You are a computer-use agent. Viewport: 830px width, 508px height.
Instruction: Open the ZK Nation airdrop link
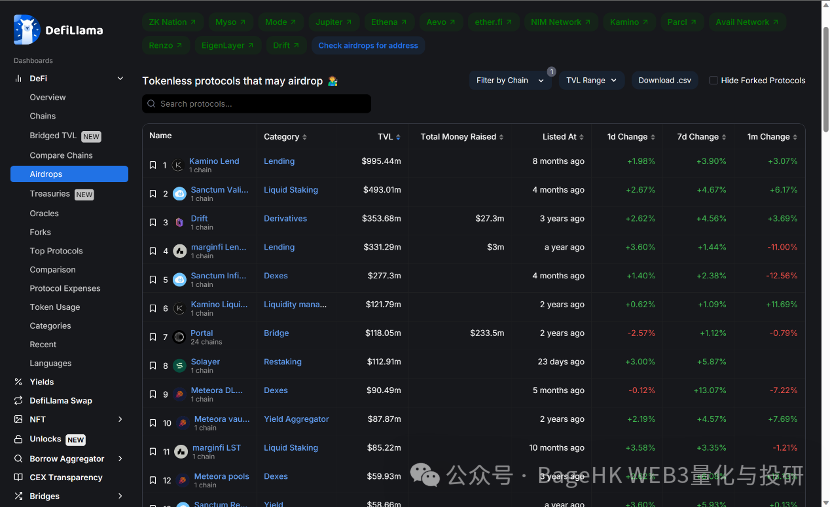(x=172, y=22)
